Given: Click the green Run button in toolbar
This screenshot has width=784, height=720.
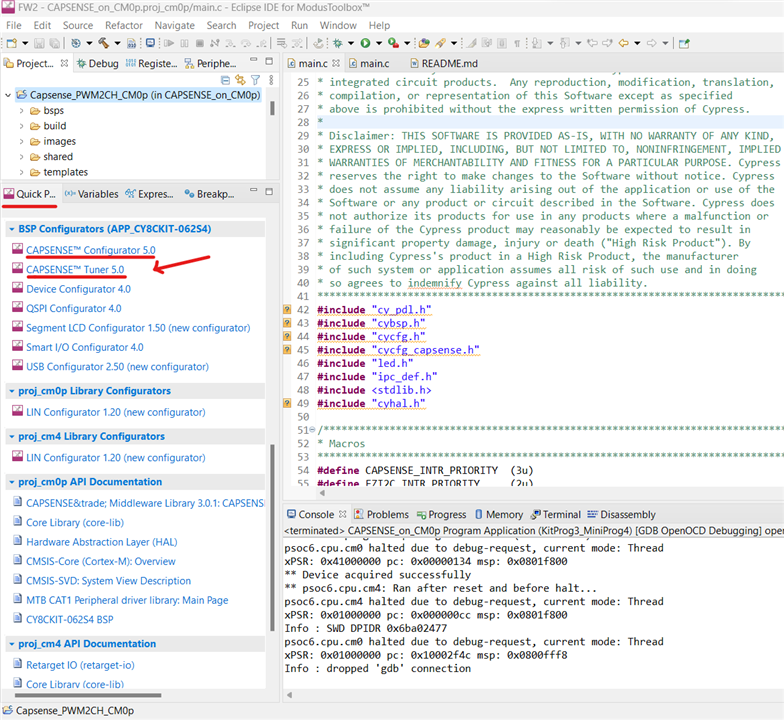Looking at the screenshot, I should point(366,43).
